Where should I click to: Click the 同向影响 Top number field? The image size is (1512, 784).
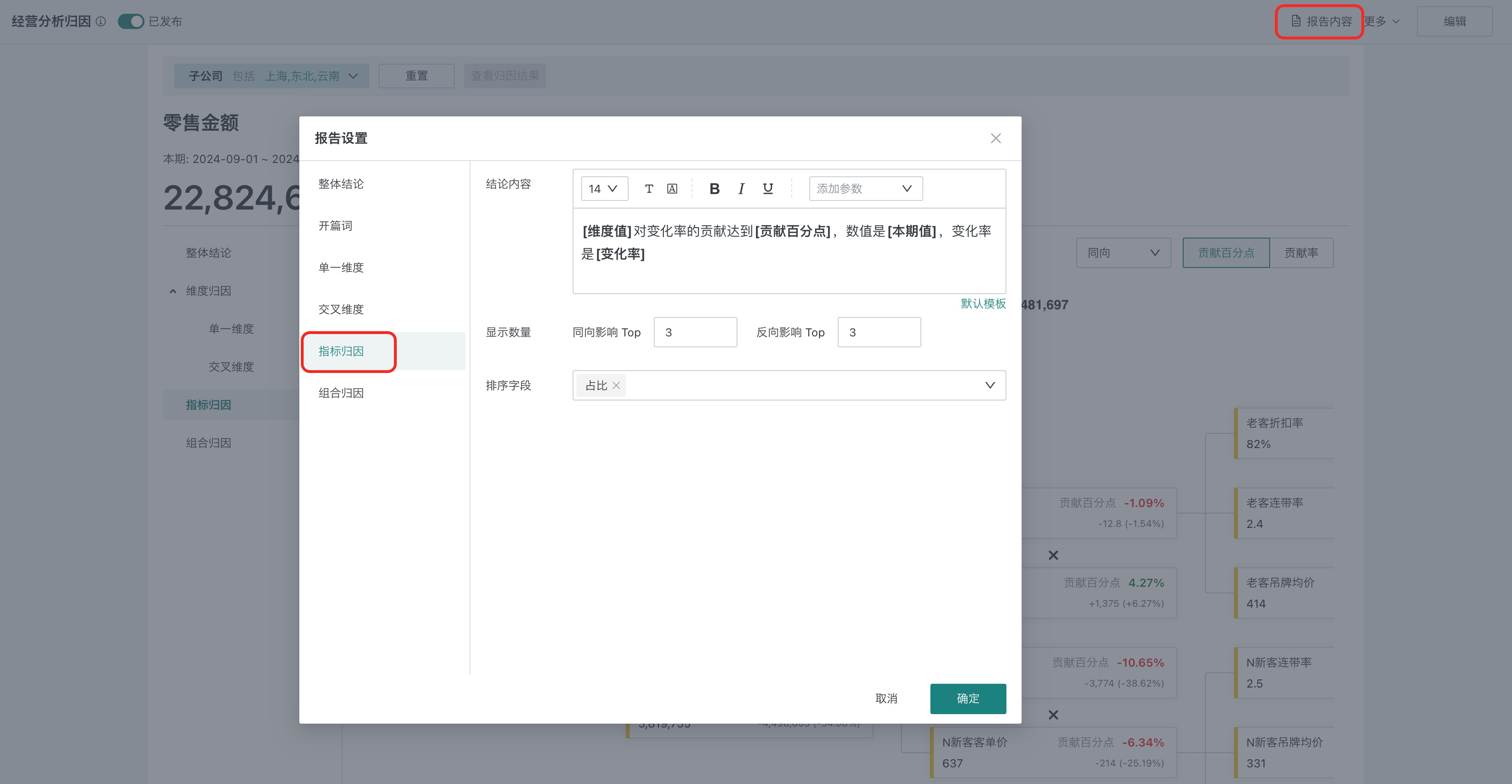(695, 332)
